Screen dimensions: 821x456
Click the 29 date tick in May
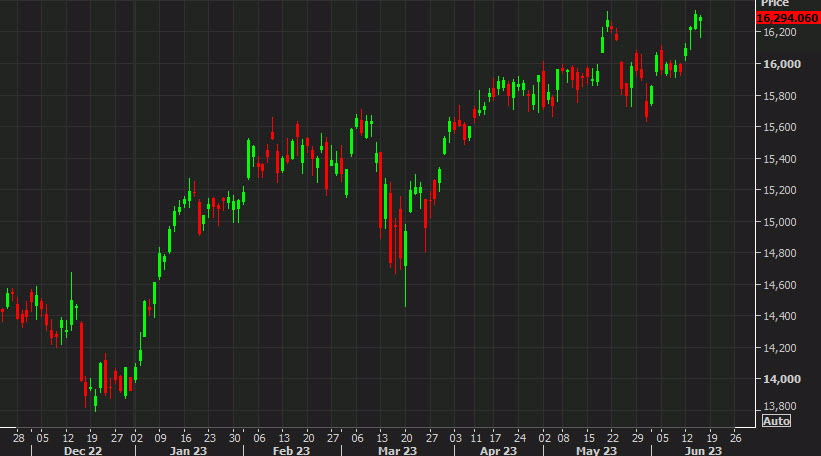pyautogui.click(x=637, y=438)
